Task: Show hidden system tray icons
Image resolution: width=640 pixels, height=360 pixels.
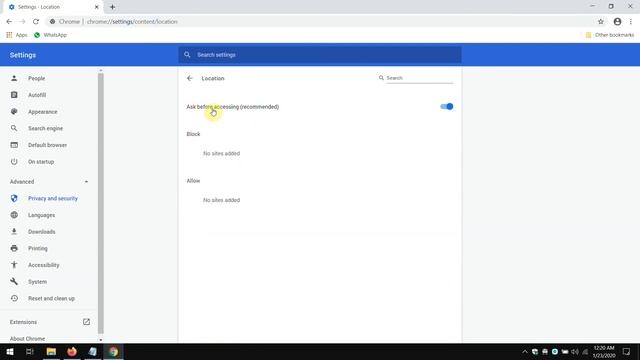Action: [525, 351]
